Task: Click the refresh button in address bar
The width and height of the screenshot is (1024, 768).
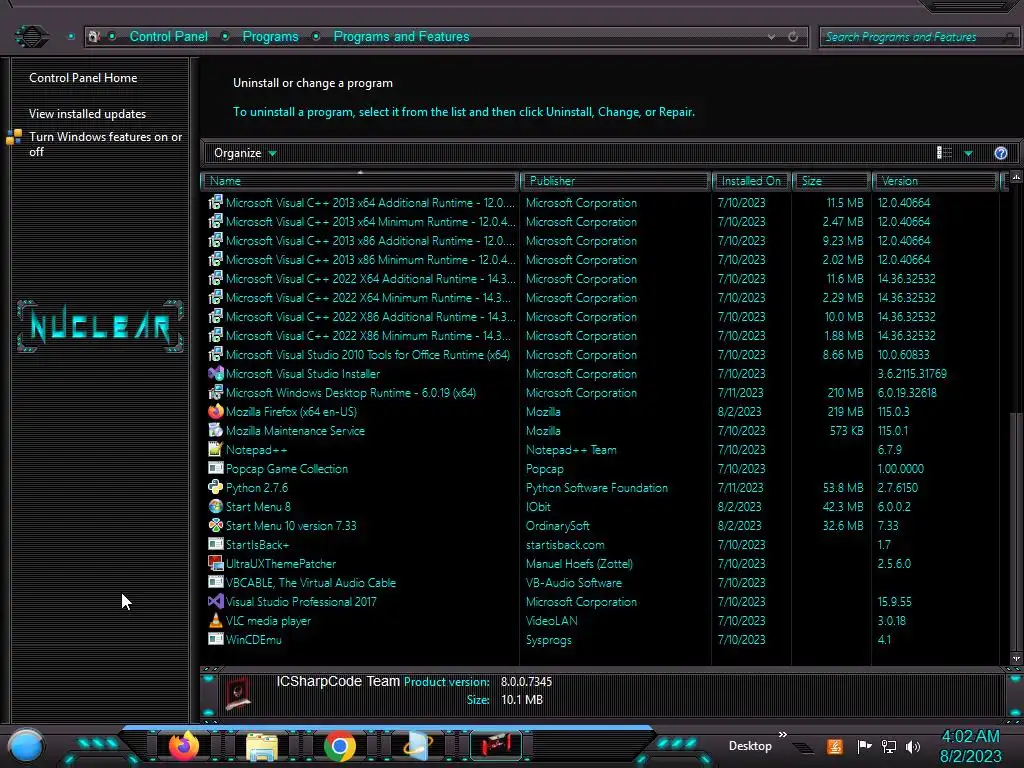Action: (x=793, y=37)
